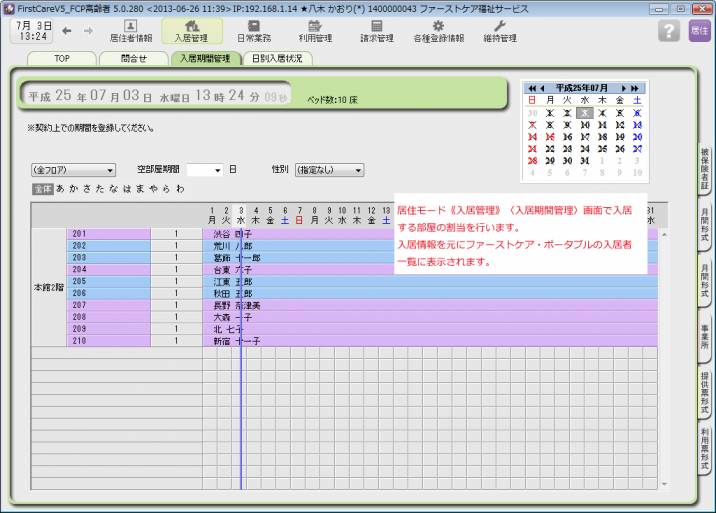Viewport: 716px width, 513px height.
Task: Click the purple 居住 mode button
Action: (x=699, y=31)
